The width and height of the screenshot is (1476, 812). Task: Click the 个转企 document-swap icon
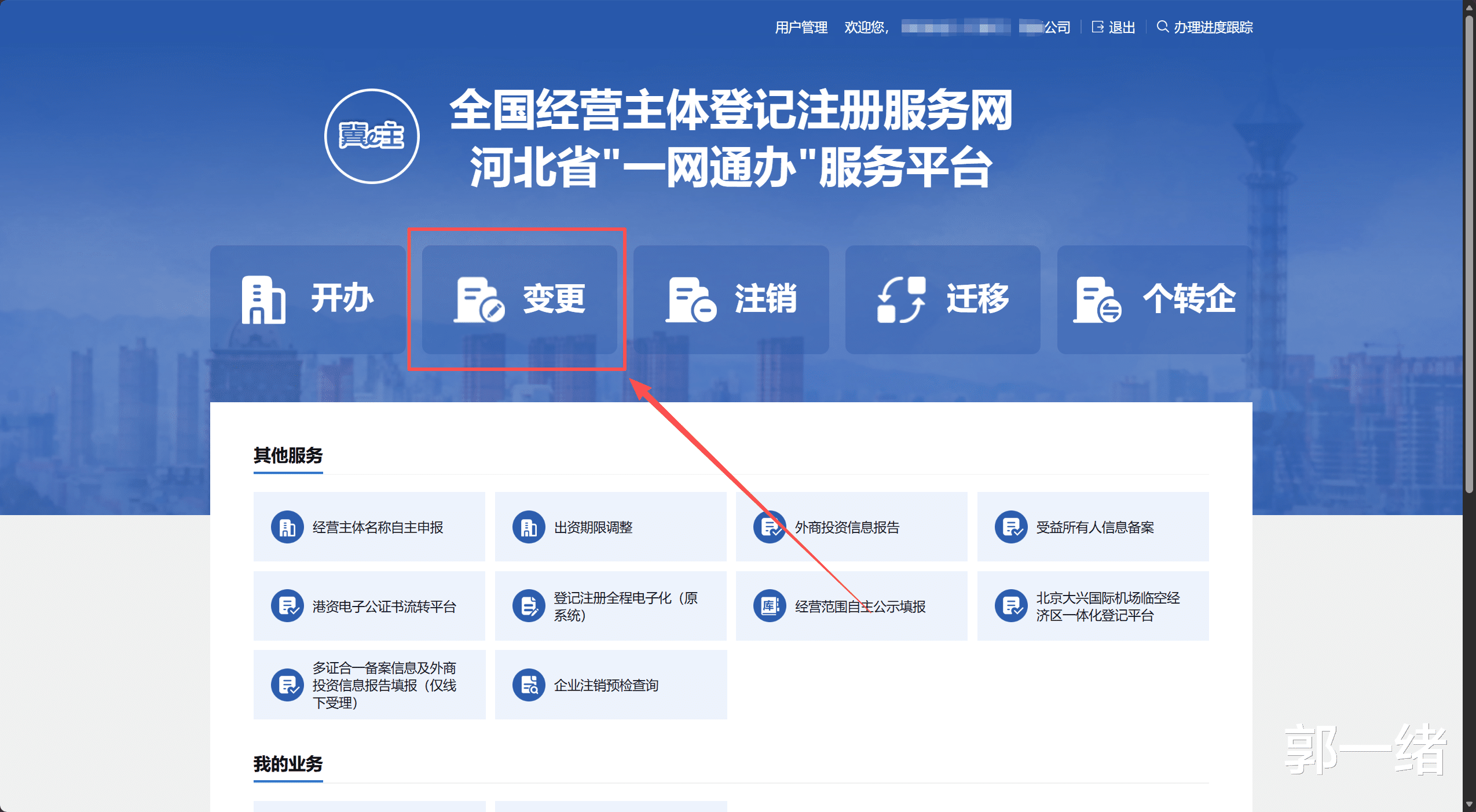pyautogui.click(x=1097, y=299)
